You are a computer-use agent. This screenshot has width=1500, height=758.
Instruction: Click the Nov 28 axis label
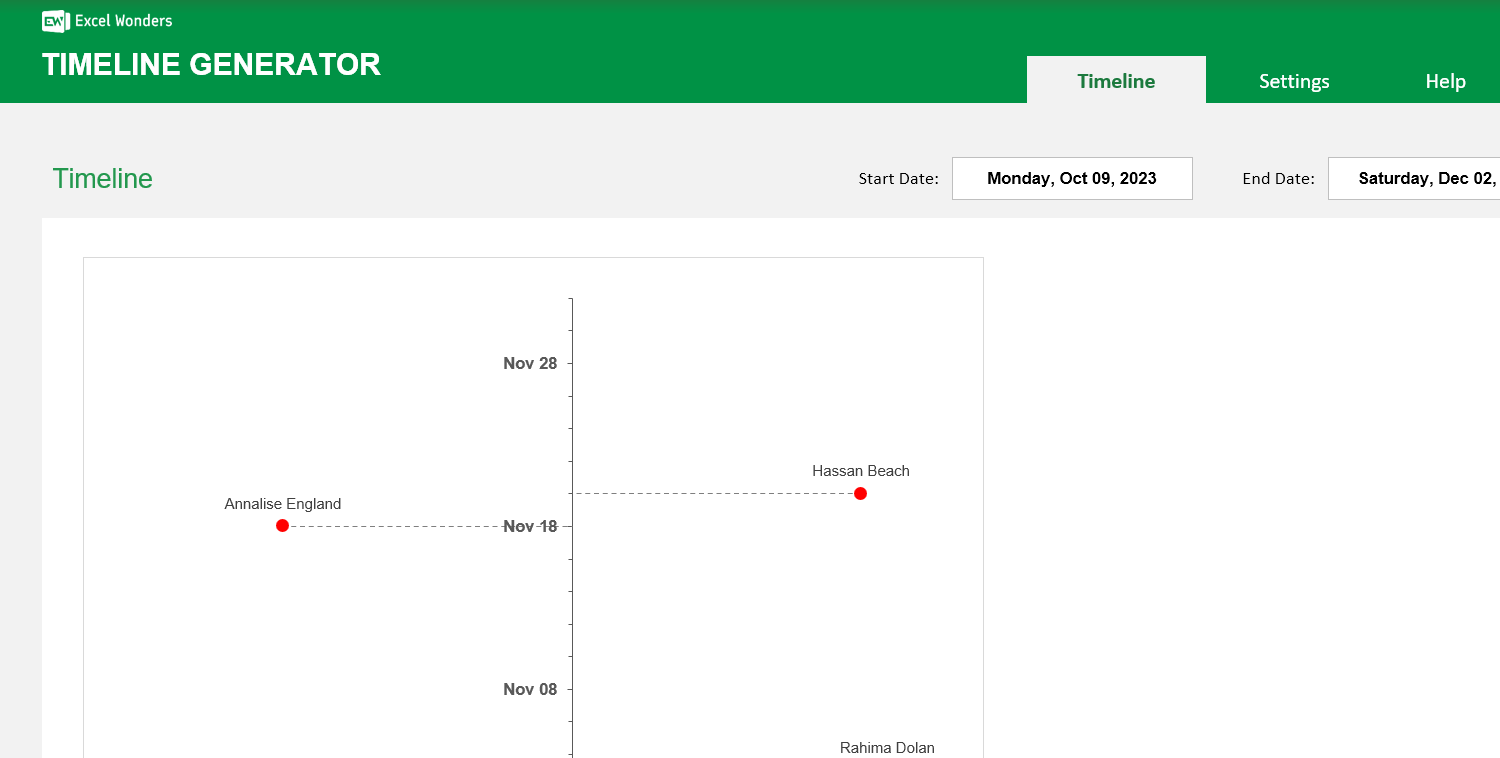[x=530, y=363]
